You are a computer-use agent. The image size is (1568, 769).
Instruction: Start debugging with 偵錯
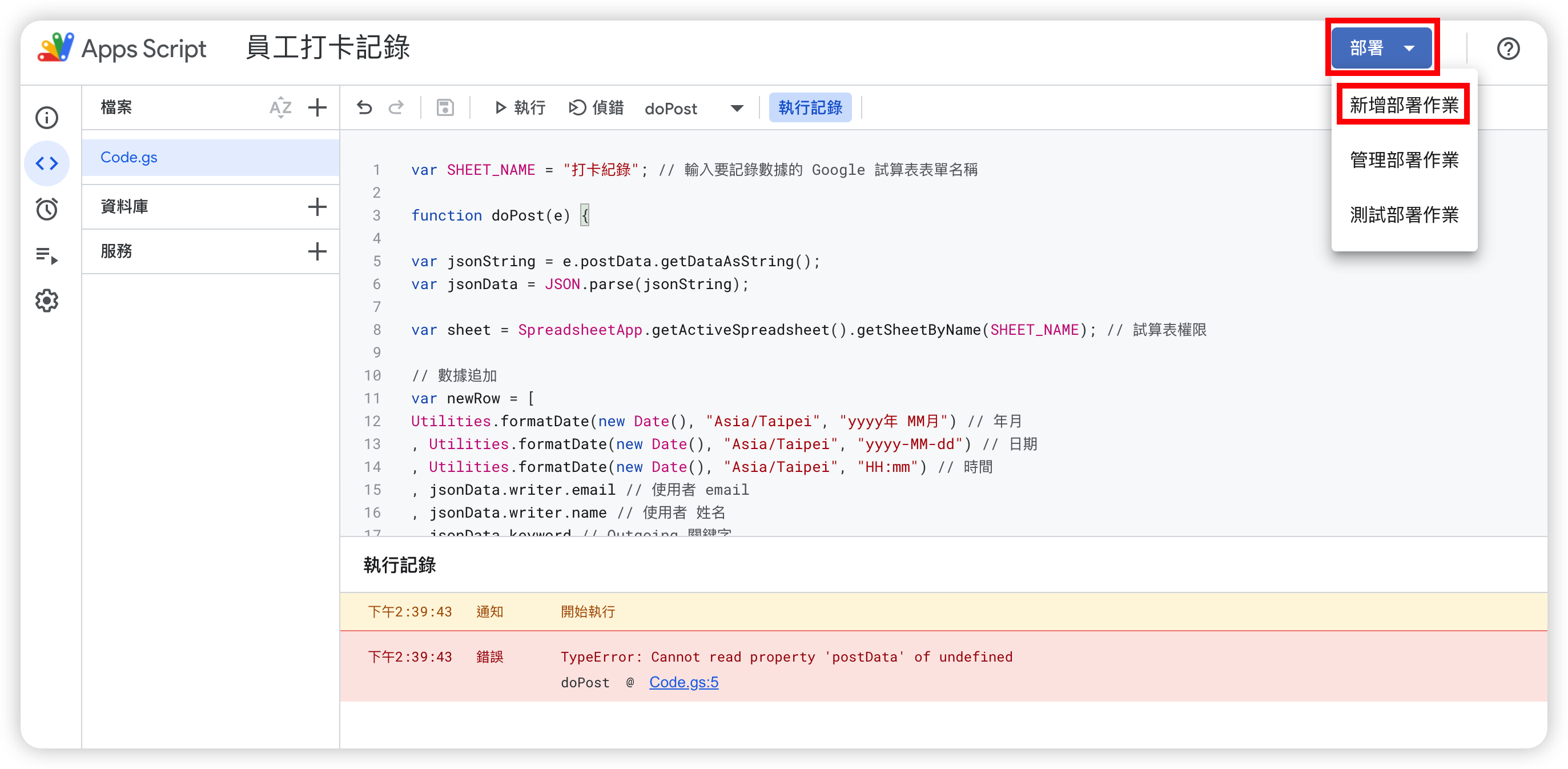coord(596,108)
